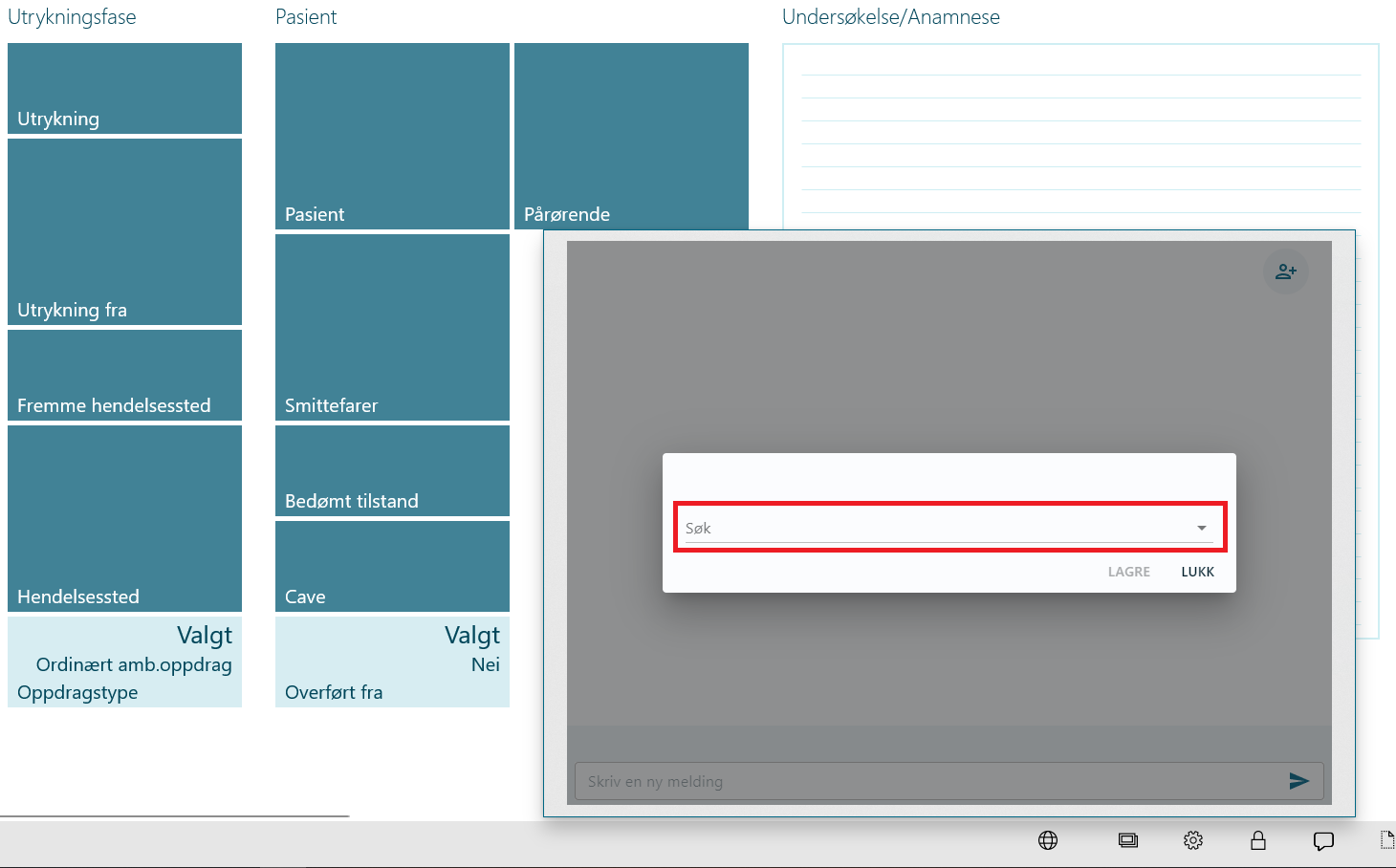Image resolution: width=1396 pixels, height=868 pixels.
Task: Open settings gear in bottom bar
Action: click(1193, 840)
